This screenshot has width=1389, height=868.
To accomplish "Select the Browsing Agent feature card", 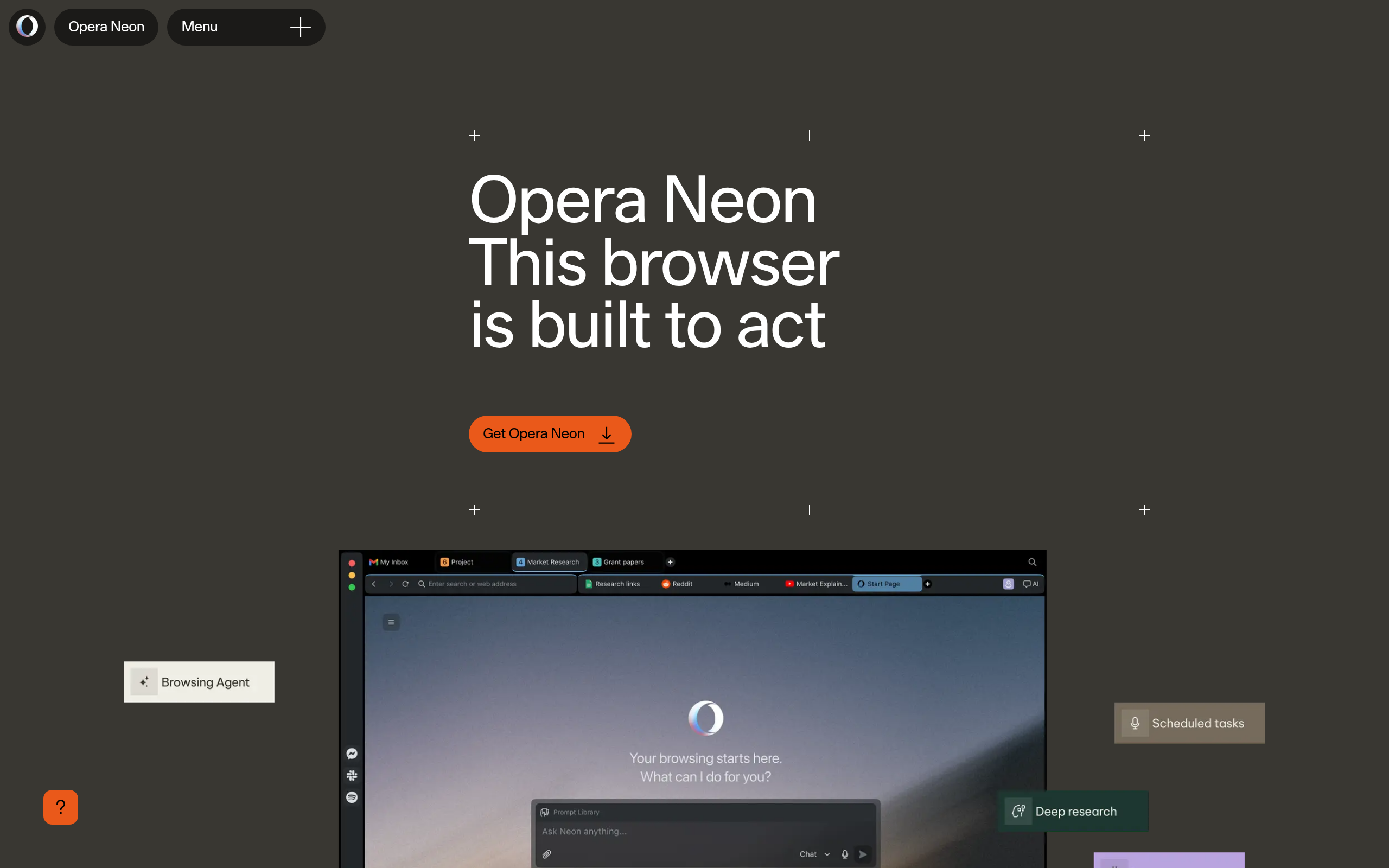I will click(x=199, y=682).
